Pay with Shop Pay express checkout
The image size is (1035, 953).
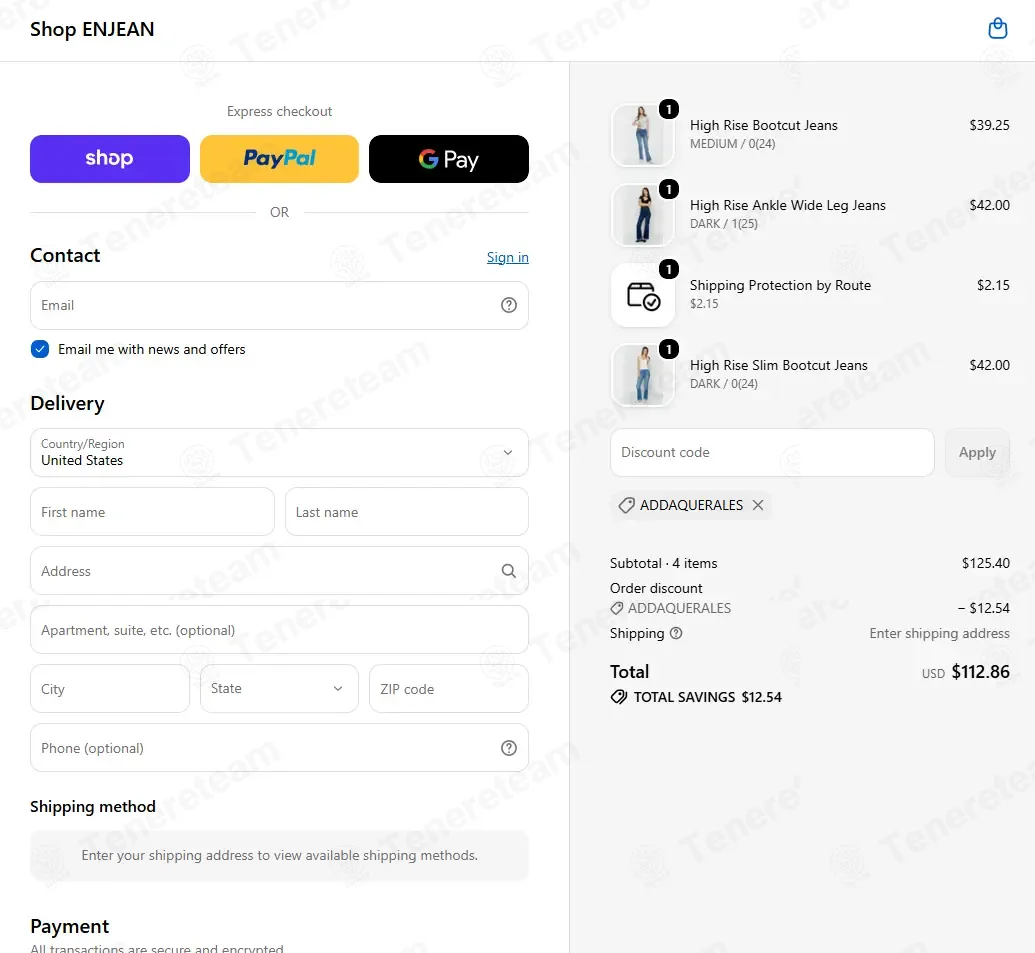(110, 159)
